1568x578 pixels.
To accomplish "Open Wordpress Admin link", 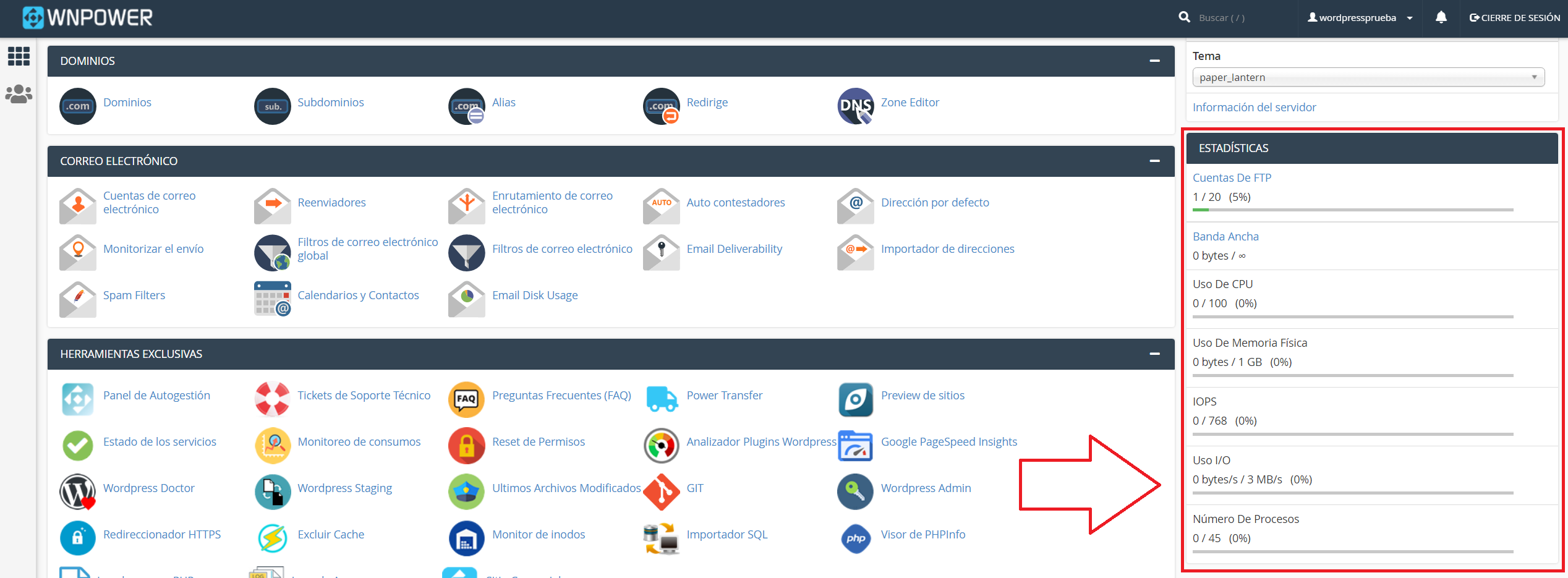I will (x=926, y=488).
